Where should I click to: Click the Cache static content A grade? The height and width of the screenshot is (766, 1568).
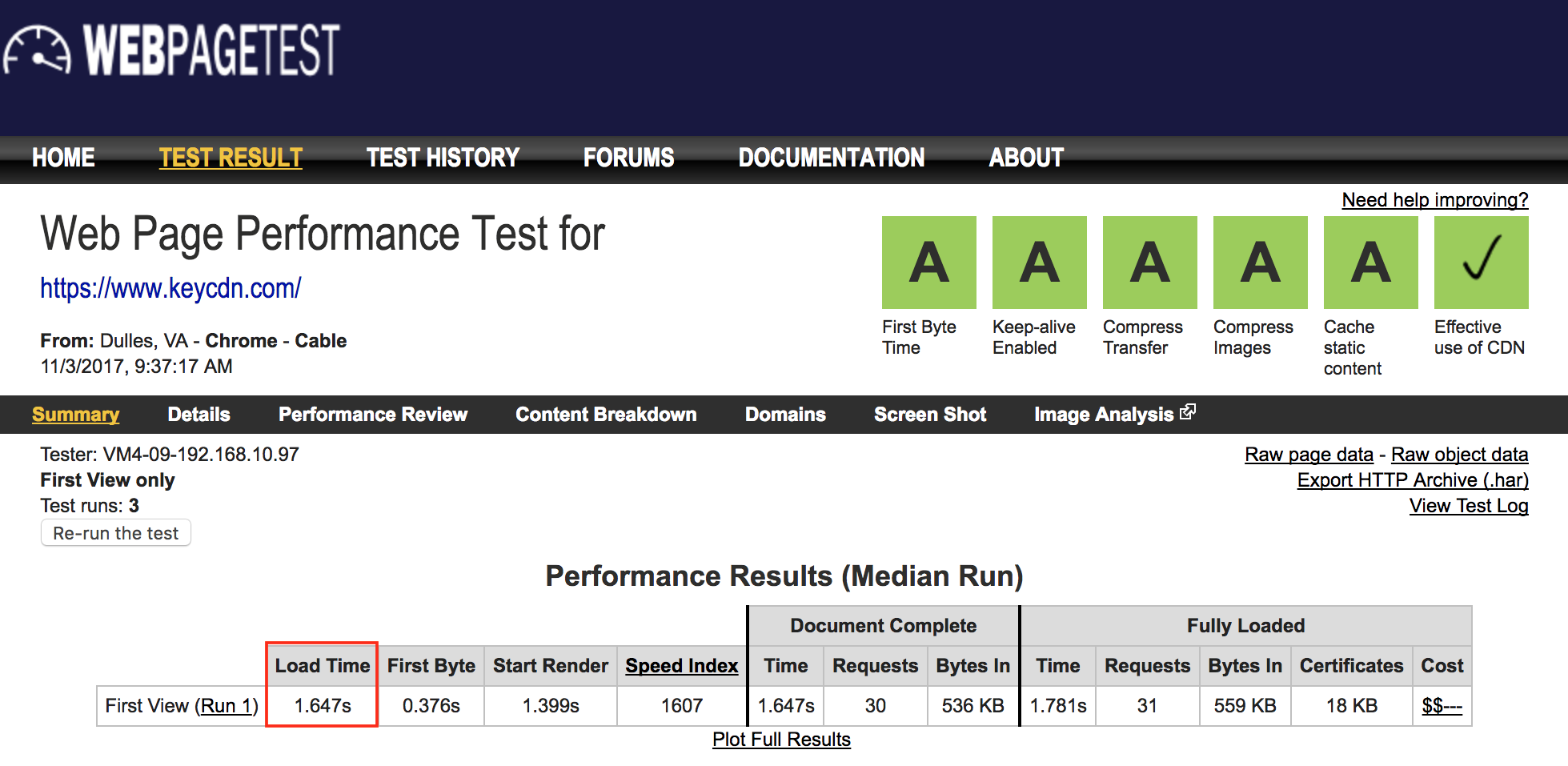[x=1370, y=263]
